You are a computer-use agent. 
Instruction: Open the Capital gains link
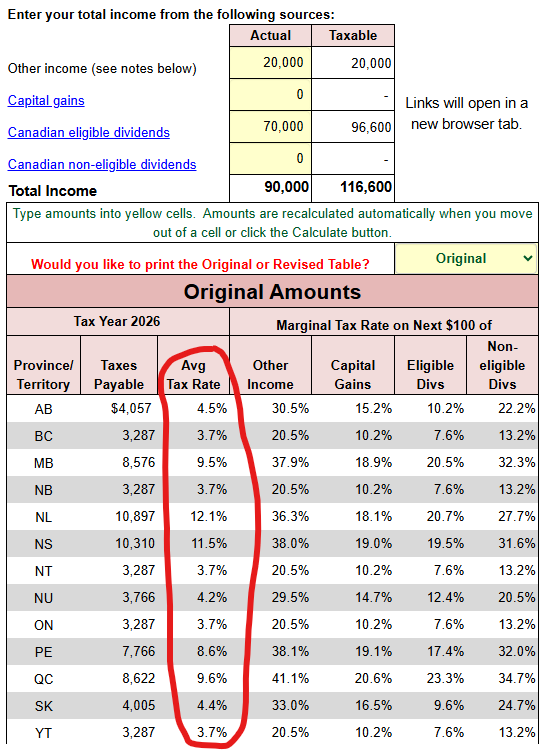pyautogui.click(x=46, y=100)
